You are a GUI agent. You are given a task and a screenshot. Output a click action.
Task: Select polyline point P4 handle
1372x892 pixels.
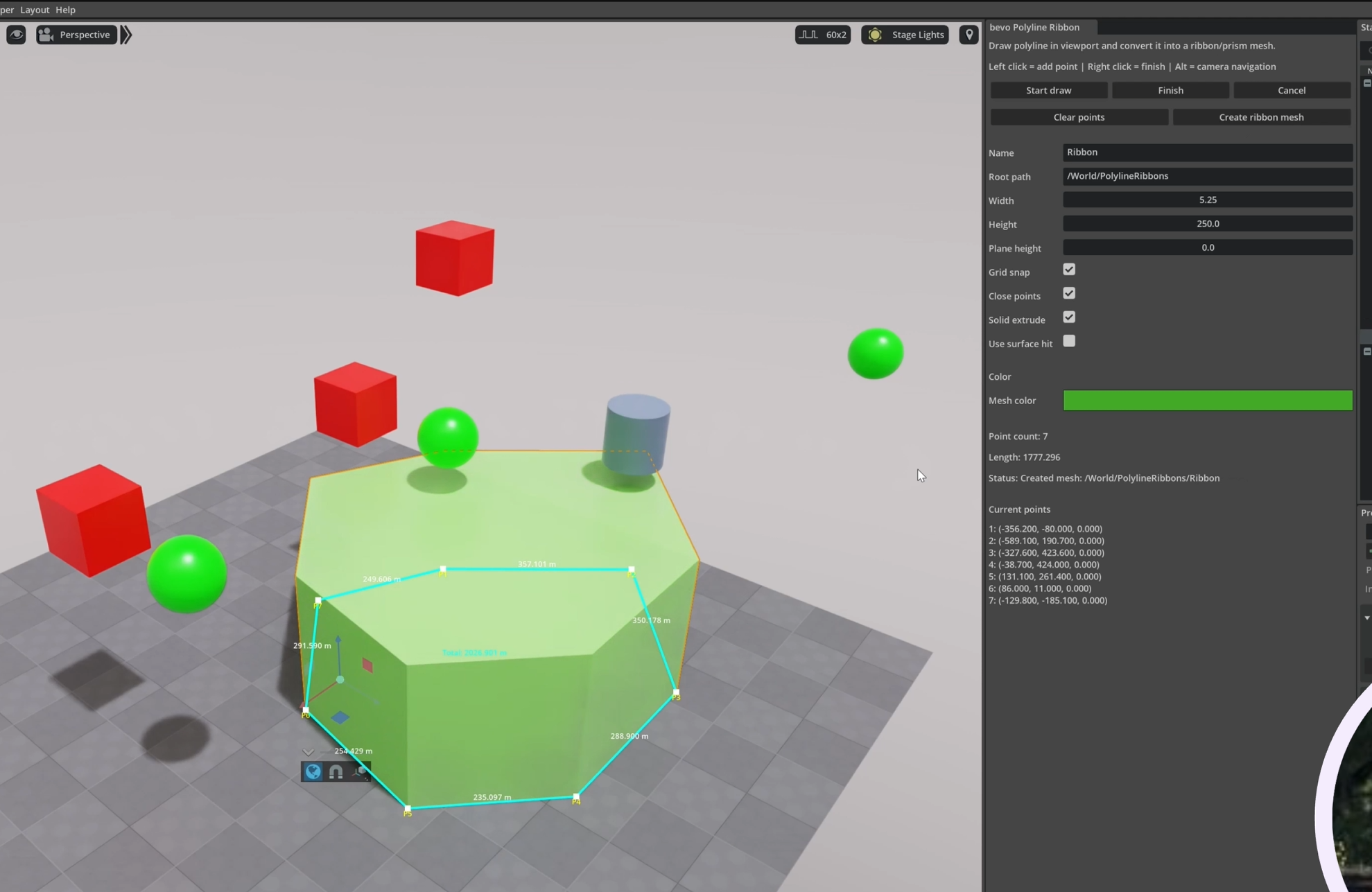pyautogui.click(x=576, y=798)
